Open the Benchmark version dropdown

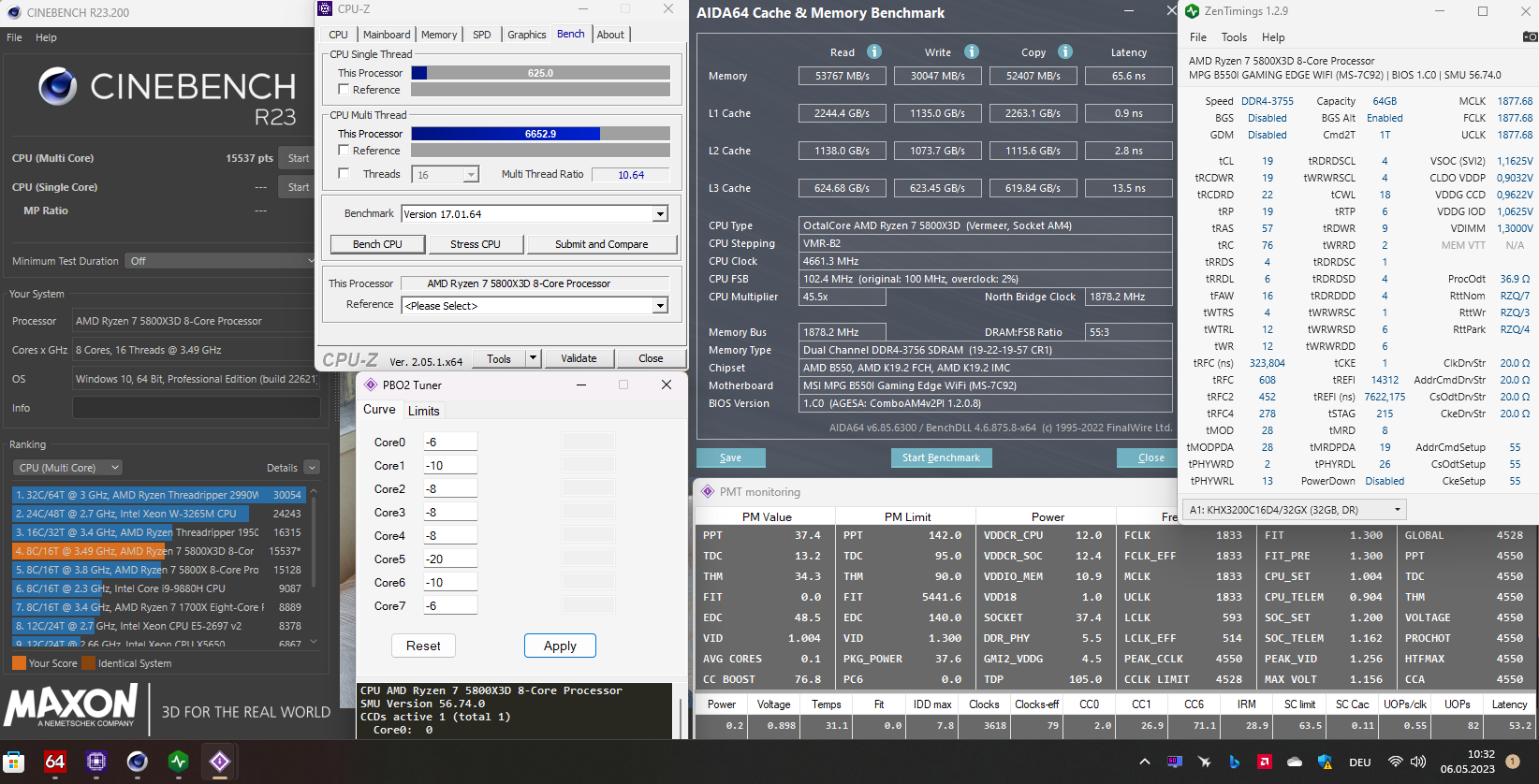coord(660,214)
